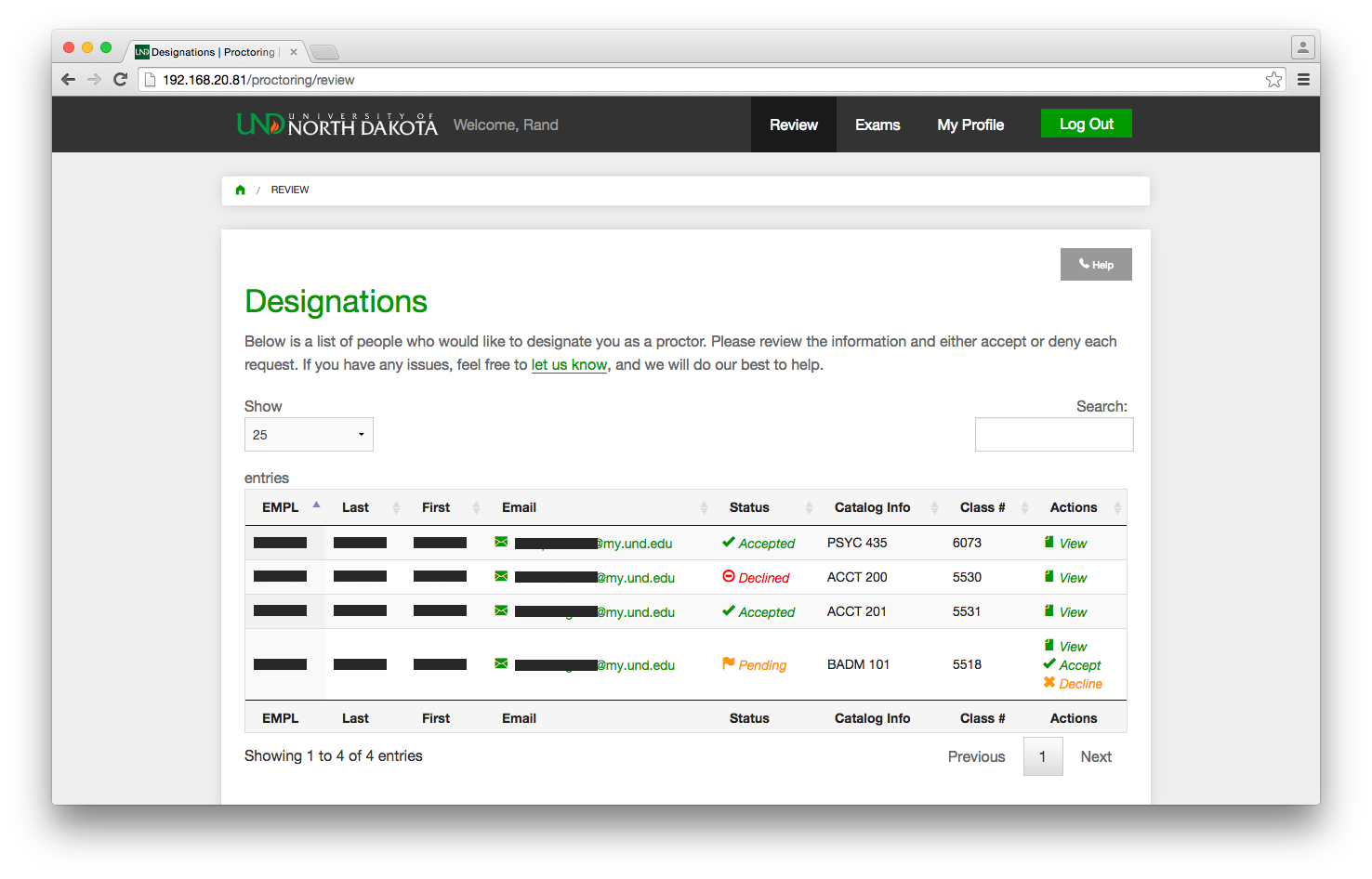Click the gray Help button
The height and width of the screenshot is (879, 1372).
point(1096,265)
